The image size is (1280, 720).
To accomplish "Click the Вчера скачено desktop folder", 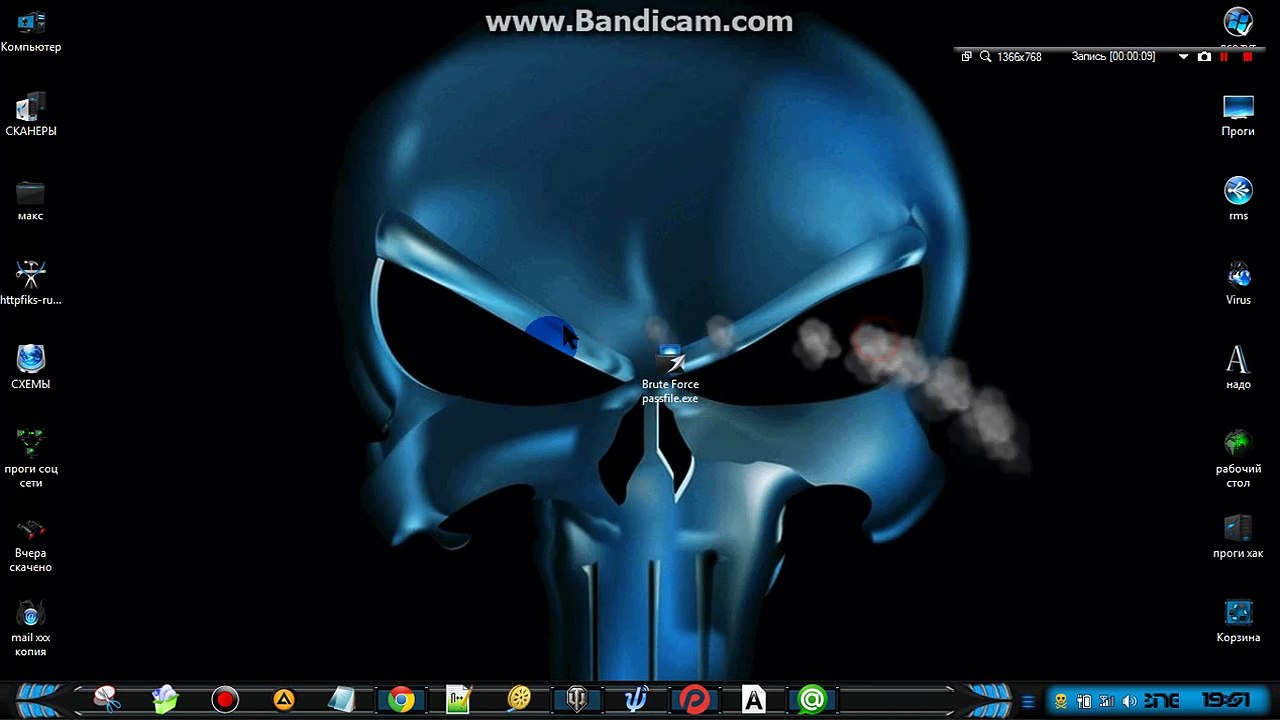I will tap(30, 545).
